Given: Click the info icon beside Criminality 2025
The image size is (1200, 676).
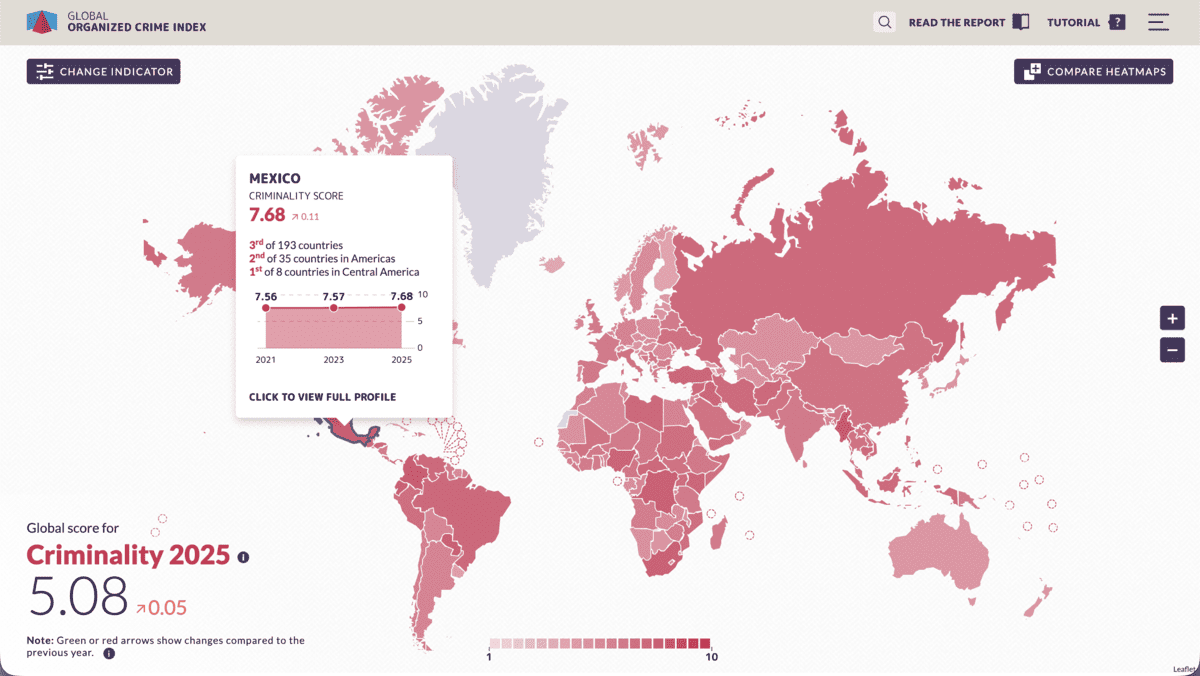Looking at the screenshot, I should click(x=243, y=557).
